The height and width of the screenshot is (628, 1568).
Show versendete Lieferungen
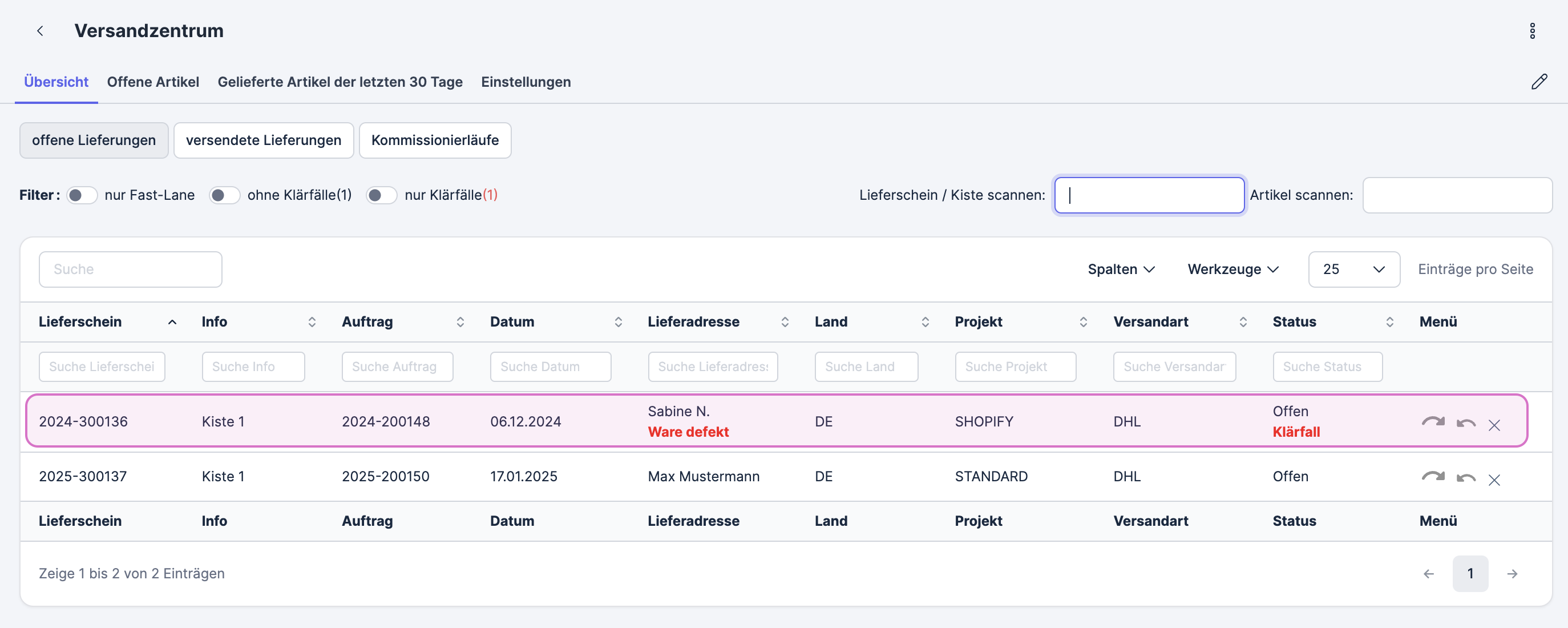(x=263, y=140)
